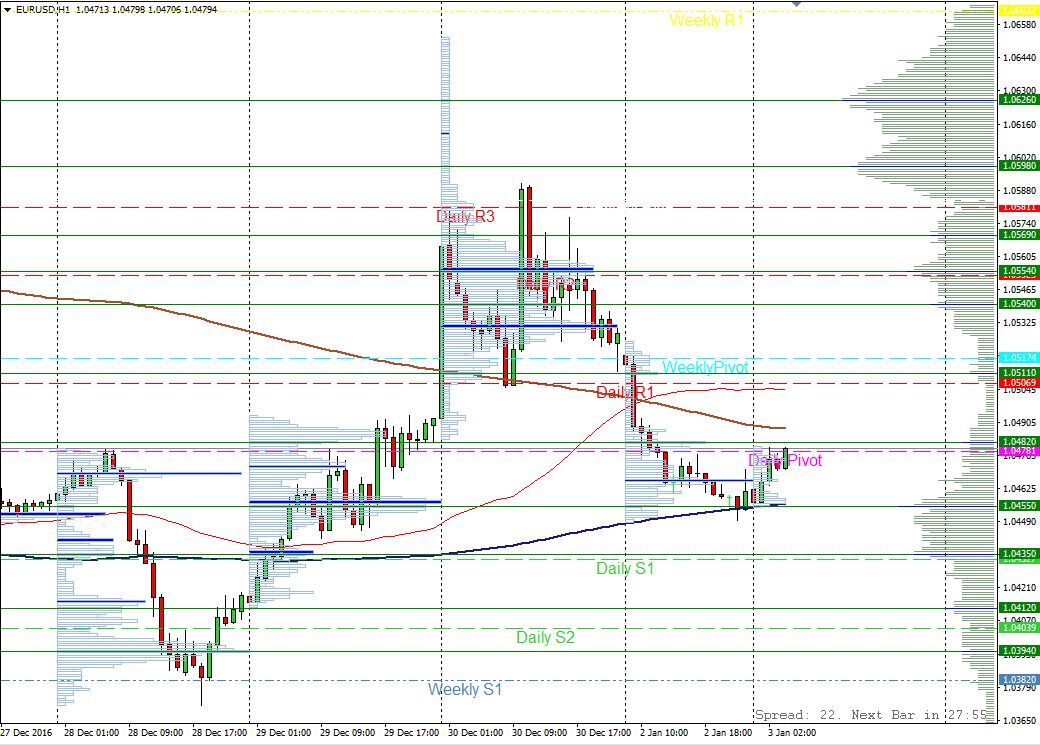Select the Weekly S1 label

[465, 689]
